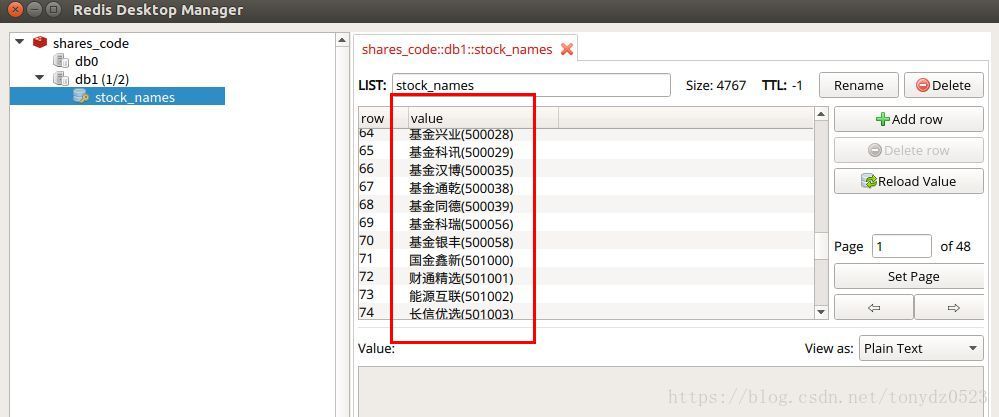
Task: Reload the list value
Action: click(x=909, y=181)
